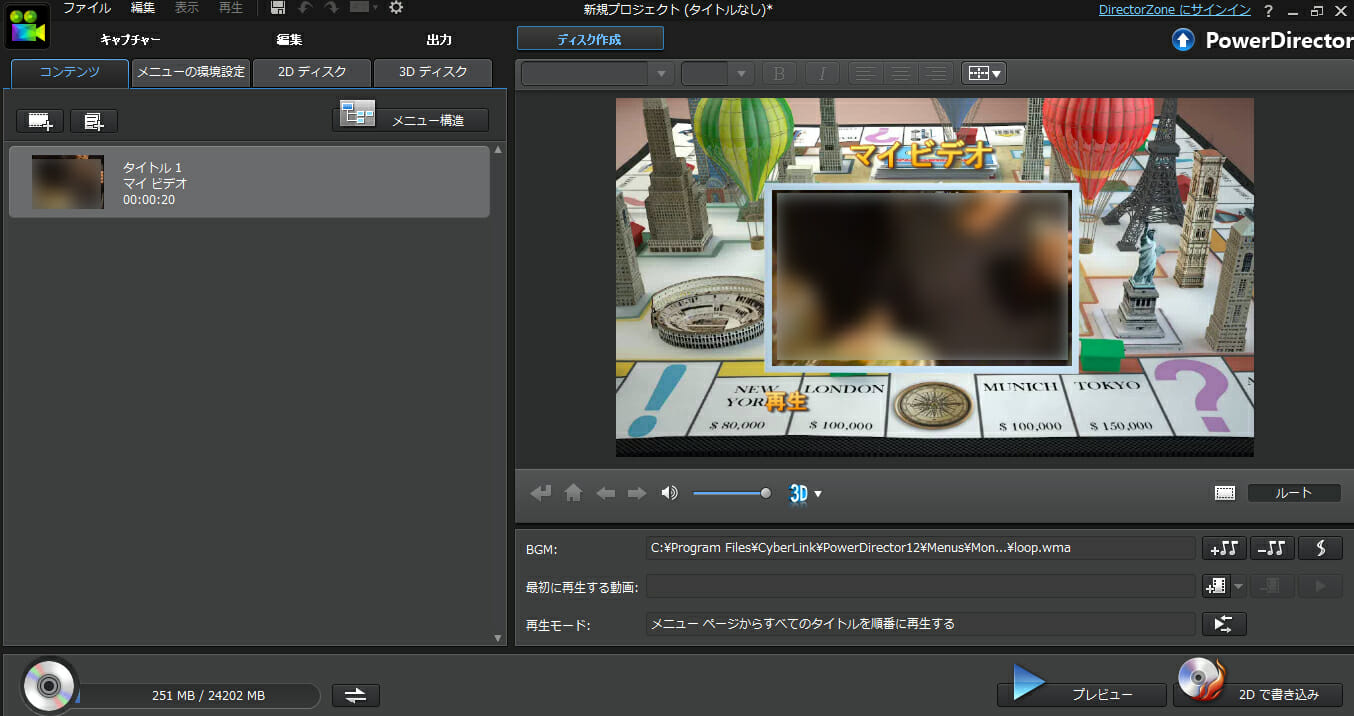Click the 再生モード description field

[x=921, y=624]
